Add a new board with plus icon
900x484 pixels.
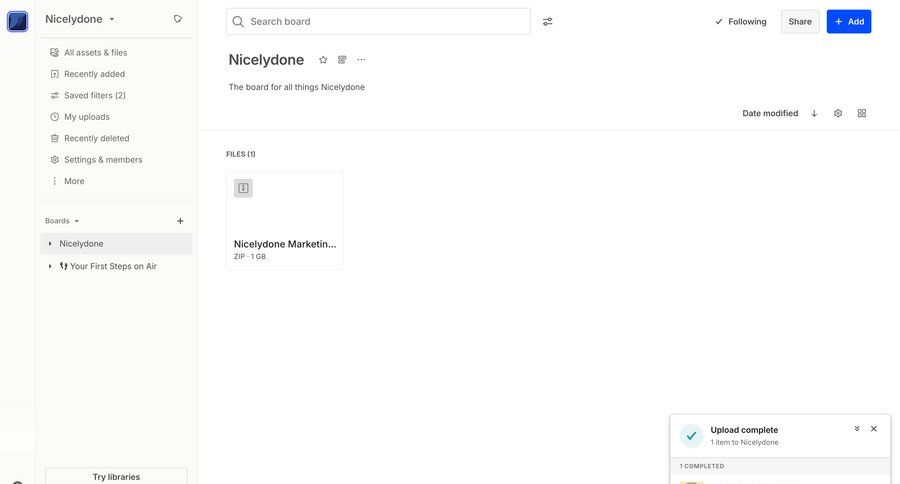pos(180,221)
